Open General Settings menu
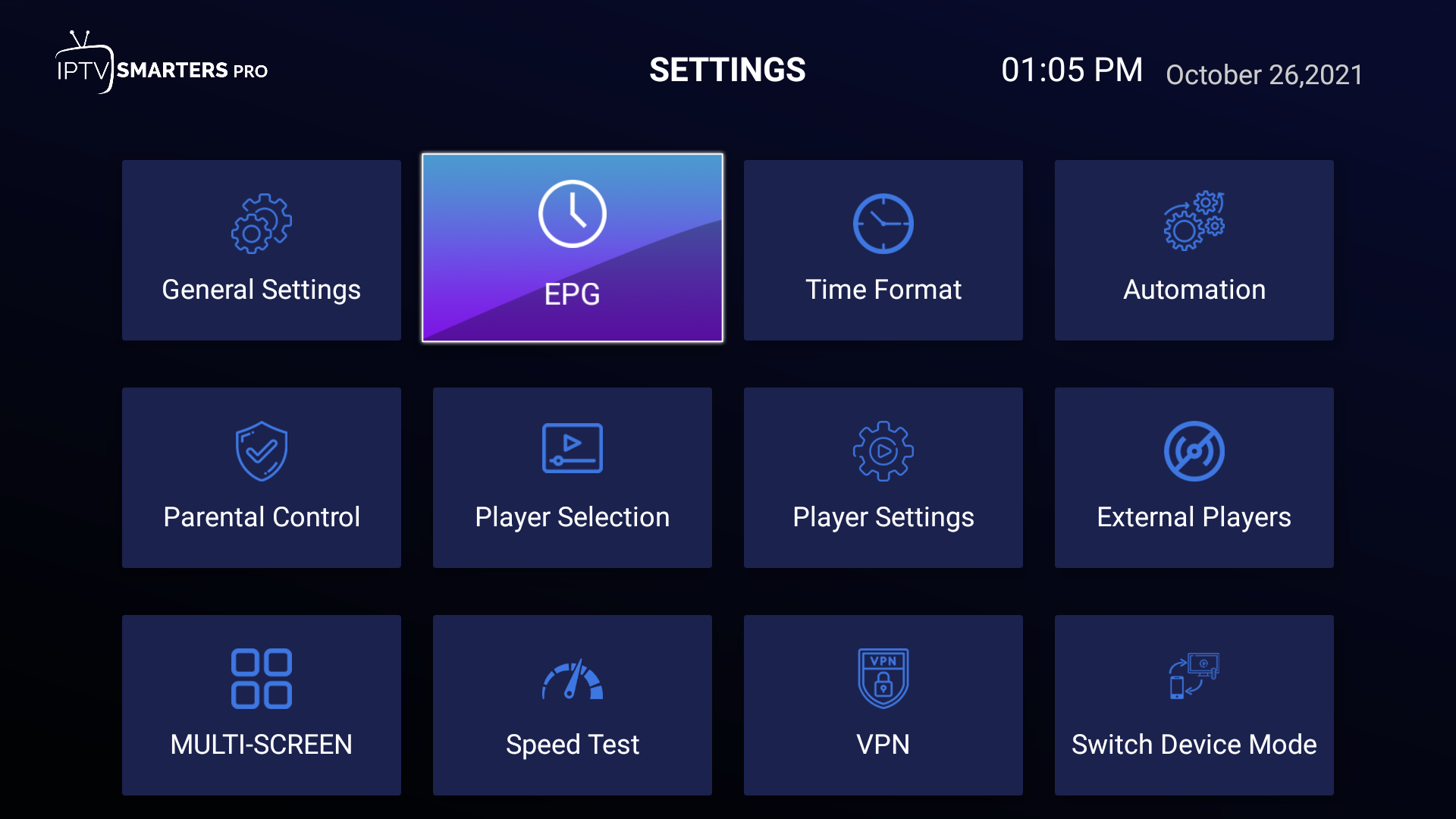 [261, 249]
